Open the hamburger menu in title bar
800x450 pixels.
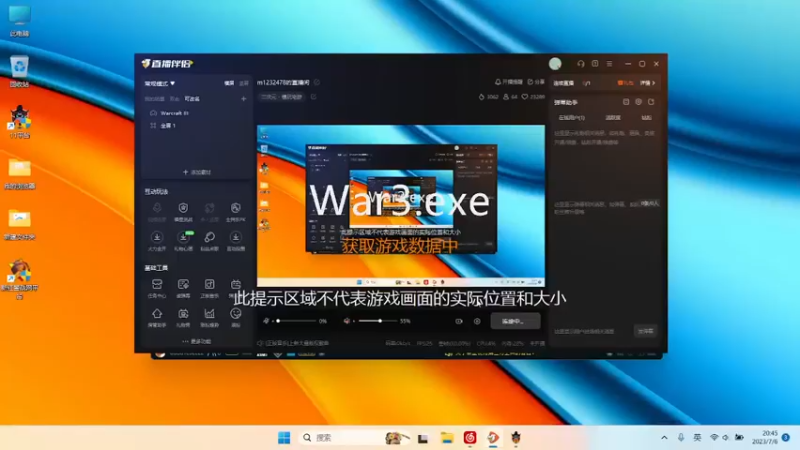(609, 64)
